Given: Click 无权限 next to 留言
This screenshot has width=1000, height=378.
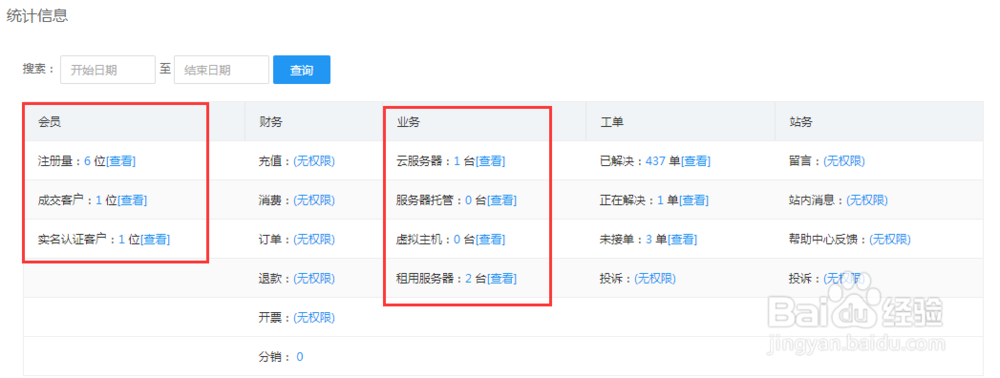Looking at the screenshot, I should tap(844, 161).
